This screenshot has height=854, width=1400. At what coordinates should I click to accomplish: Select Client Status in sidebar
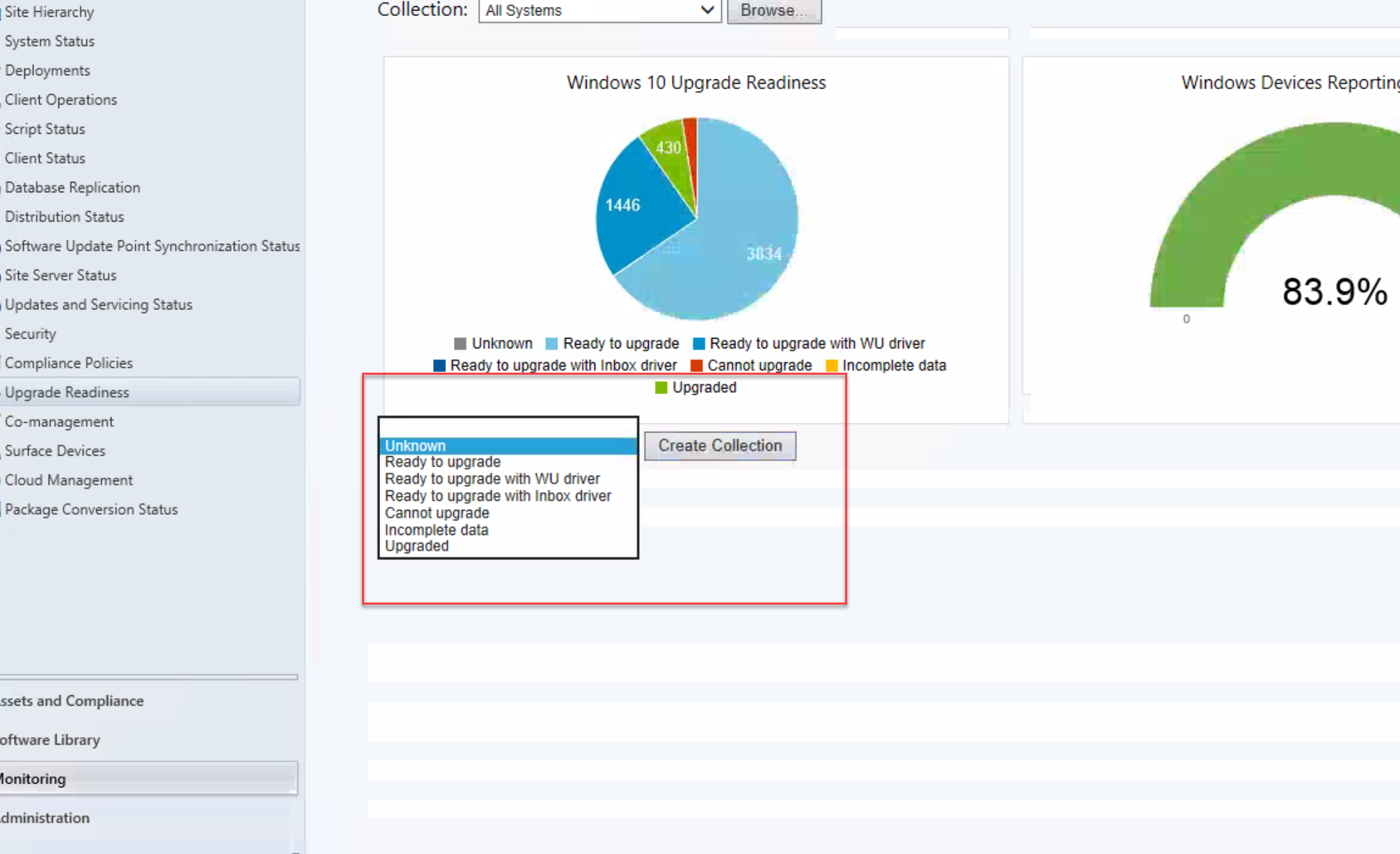(45, 158)
